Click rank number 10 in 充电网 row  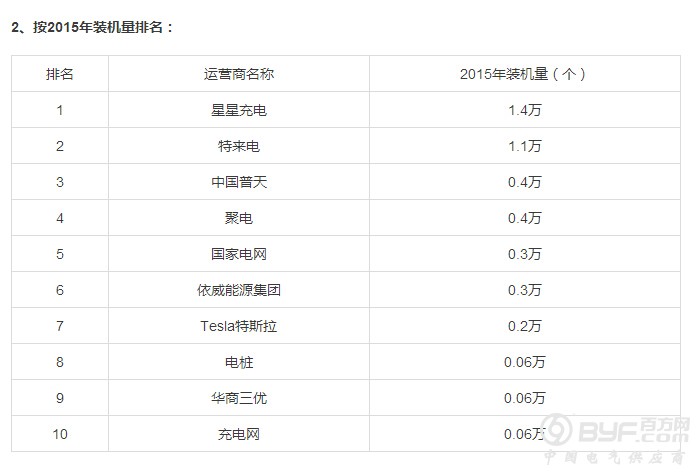(60, 434)
